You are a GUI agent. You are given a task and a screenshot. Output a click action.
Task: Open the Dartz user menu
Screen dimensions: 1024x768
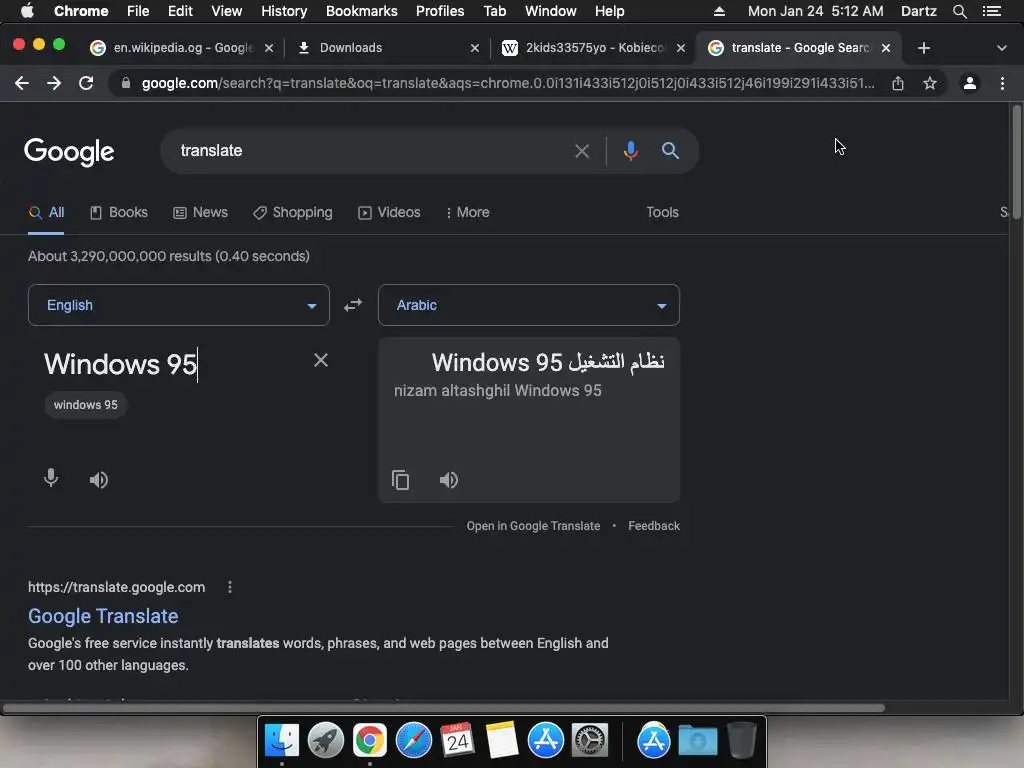[919, 11]
